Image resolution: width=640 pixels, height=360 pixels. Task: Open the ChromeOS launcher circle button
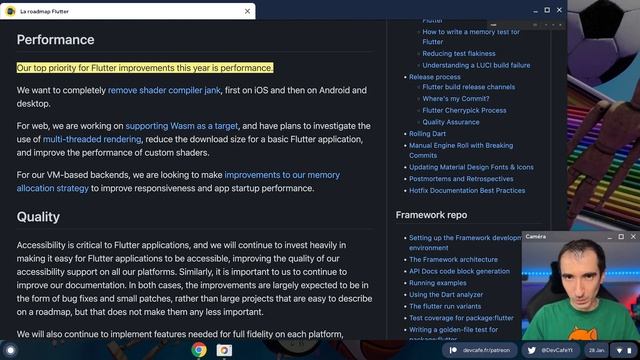pyautogui.click(x=11, y=350)
